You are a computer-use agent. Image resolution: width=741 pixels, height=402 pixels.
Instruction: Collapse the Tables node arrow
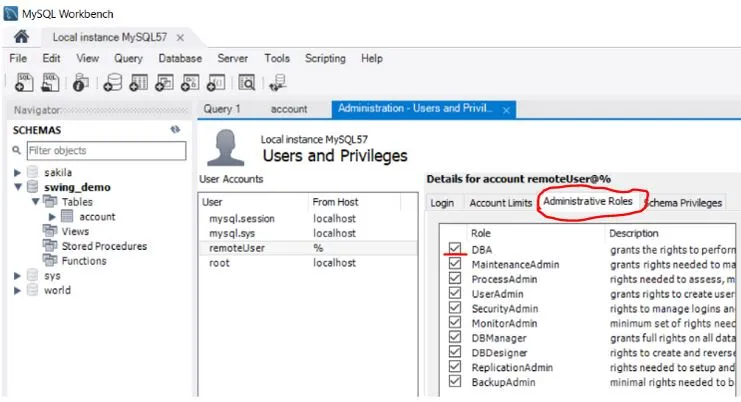(x=35, y=202)
